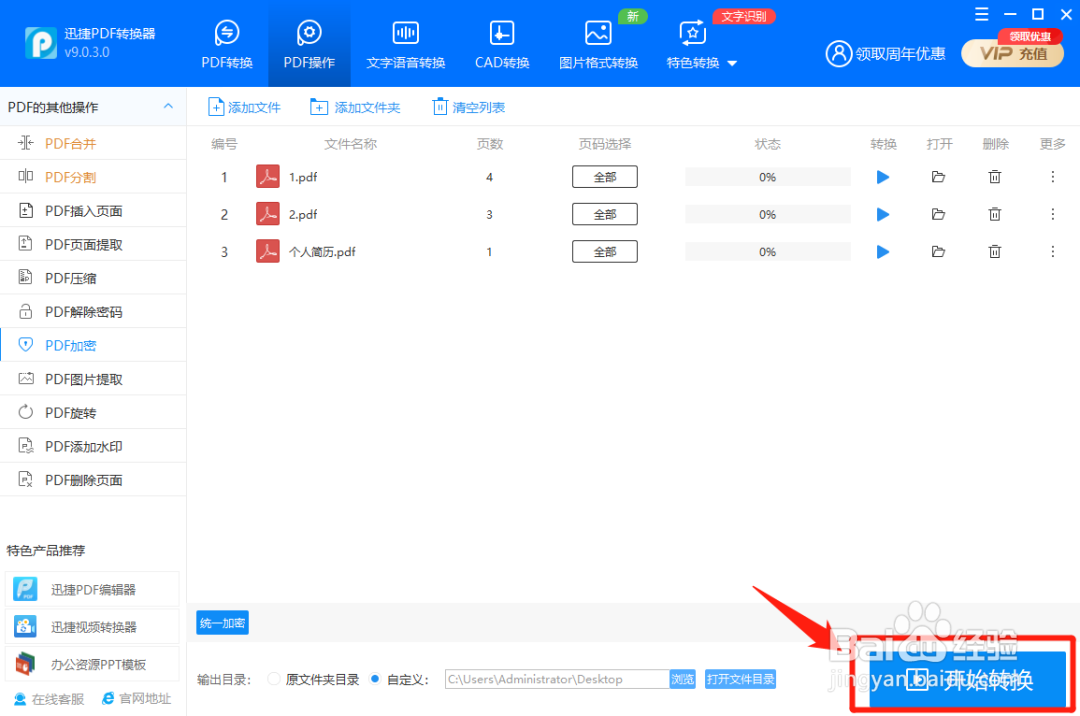Open 迅捷视频转换器 product recommendation
This screenshot has height=716, width=1080.
pos(92,626)
